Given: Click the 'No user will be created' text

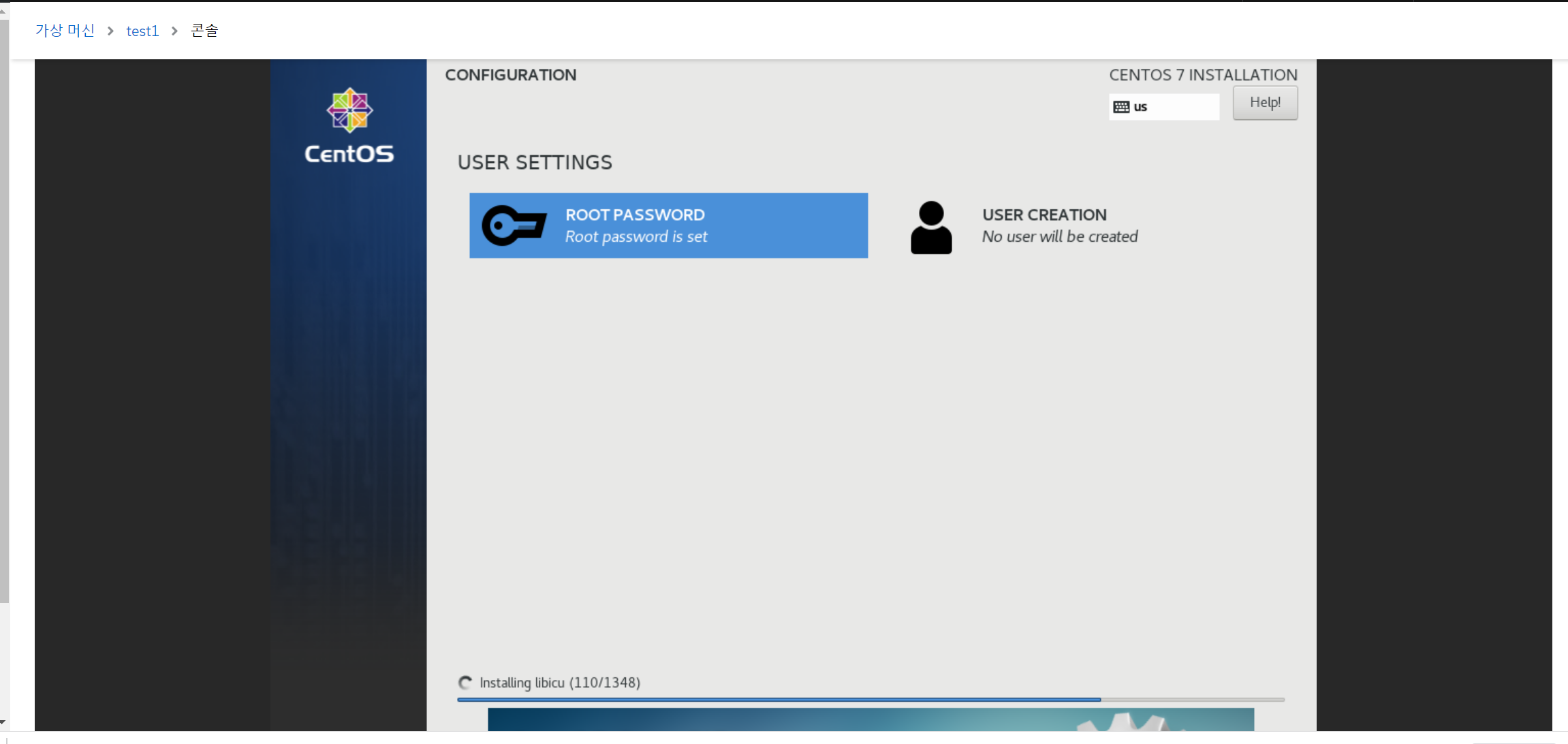Looking at the screenshot, I should (x=1059, y=236).
